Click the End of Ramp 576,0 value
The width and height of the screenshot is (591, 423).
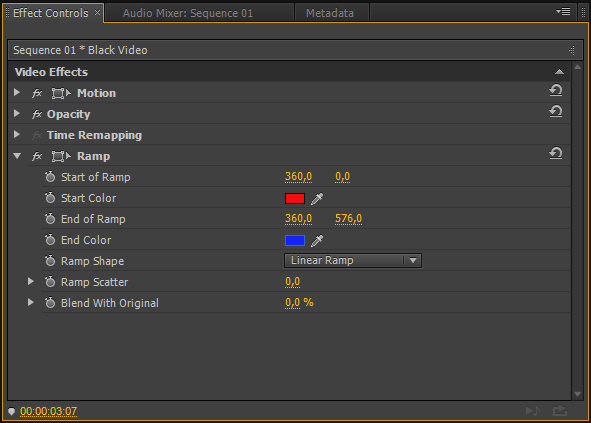click(348, 219)
